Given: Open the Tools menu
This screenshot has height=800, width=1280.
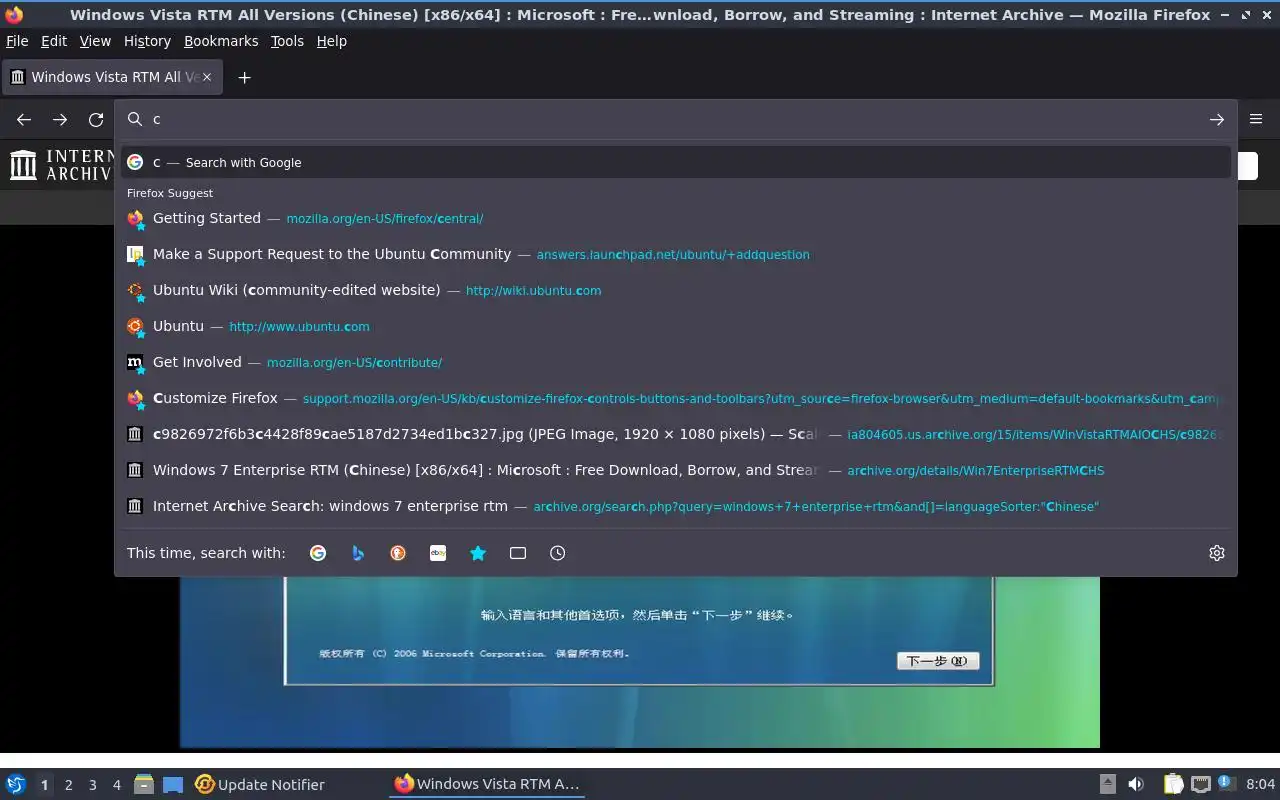Looking at the screenshot, I should 287,41.
